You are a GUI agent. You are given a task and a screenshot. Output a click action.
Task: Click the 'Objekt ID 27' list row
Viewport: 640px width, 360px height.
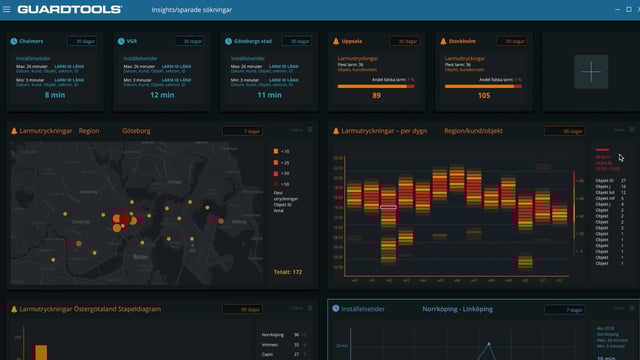click(611, 180)
